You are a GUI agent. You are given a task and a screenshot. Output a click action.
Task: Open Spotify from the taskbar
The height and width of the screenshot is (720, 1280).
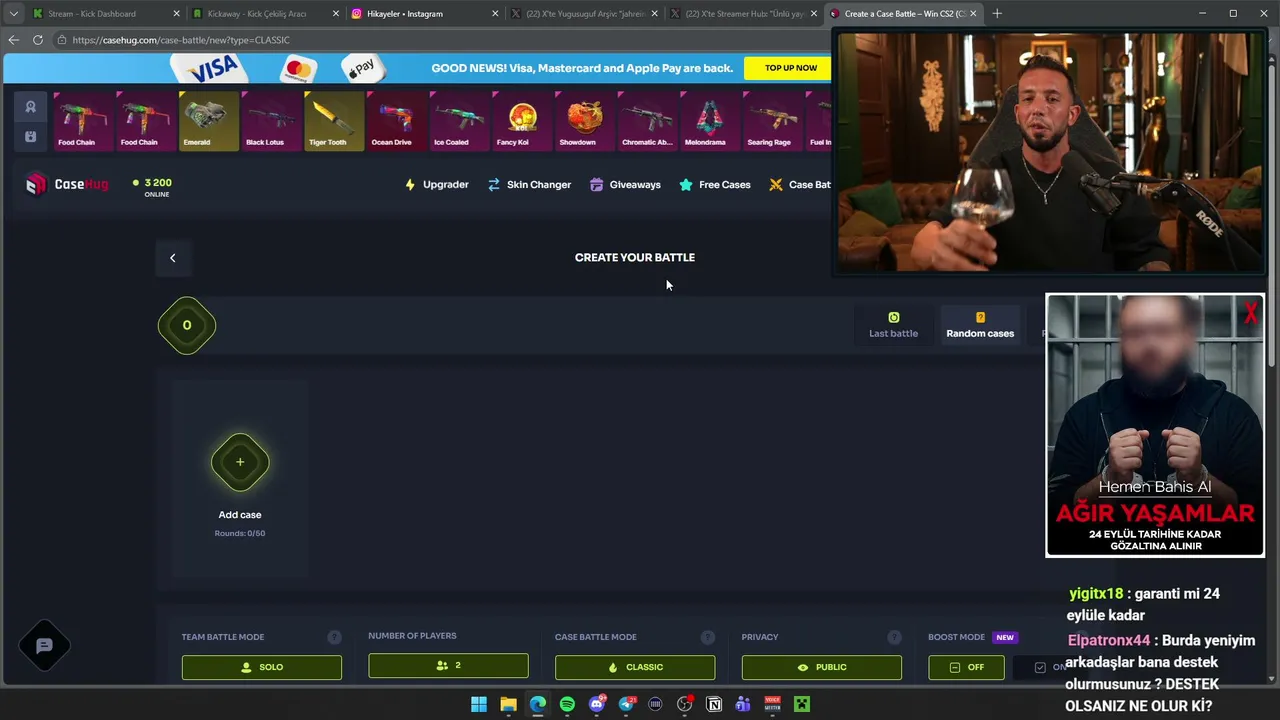pos(567,704)
